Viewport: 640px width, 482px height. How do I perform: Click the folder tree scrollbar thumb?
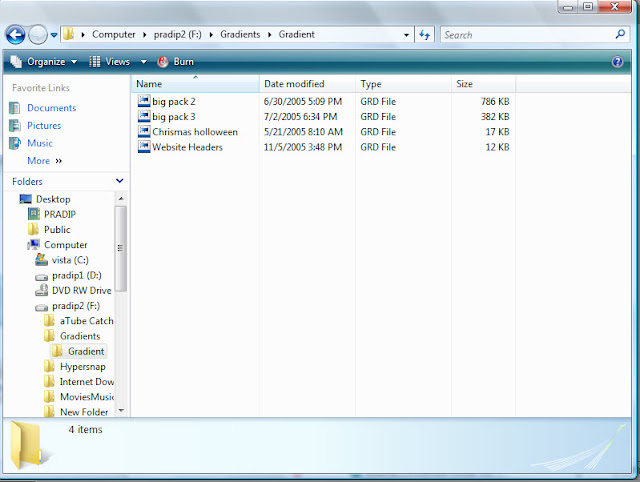pos(121,249)
